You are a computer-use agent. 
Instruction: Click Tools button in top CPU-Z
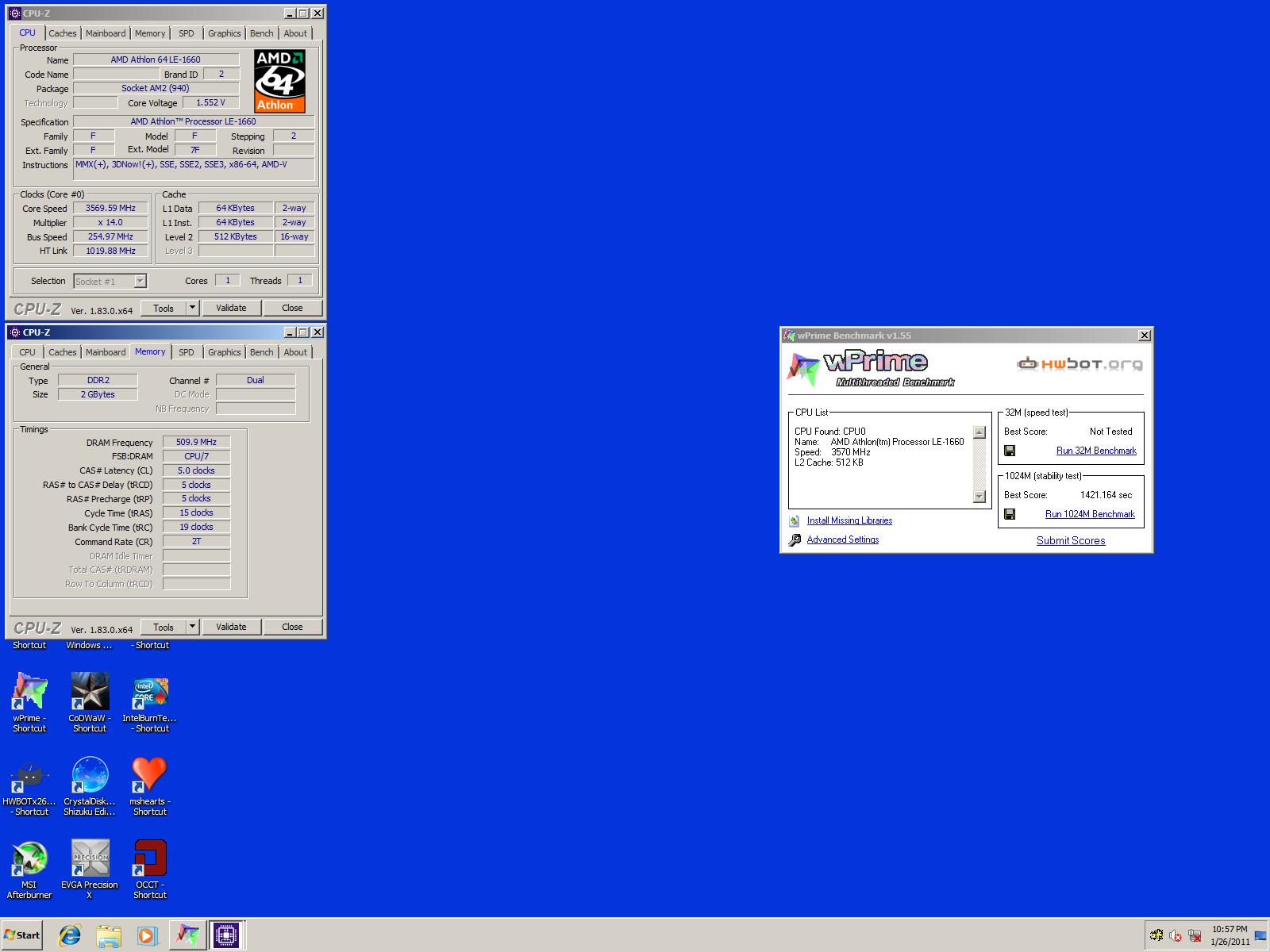point(164,308)
